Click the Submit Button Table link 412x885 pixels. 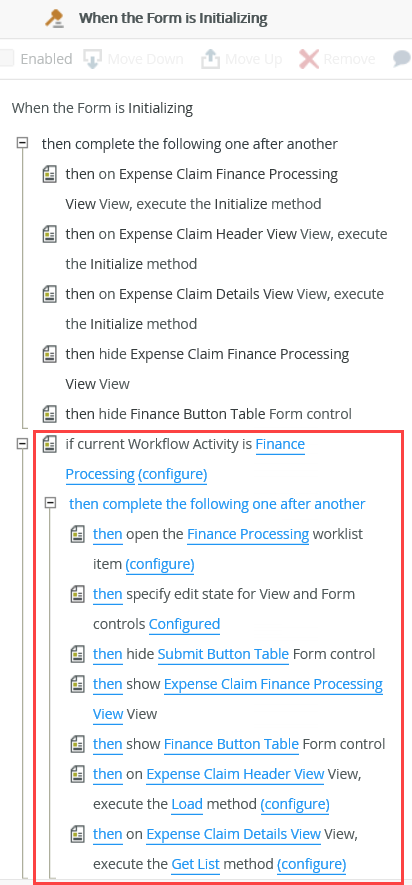[x=223, y=654]
